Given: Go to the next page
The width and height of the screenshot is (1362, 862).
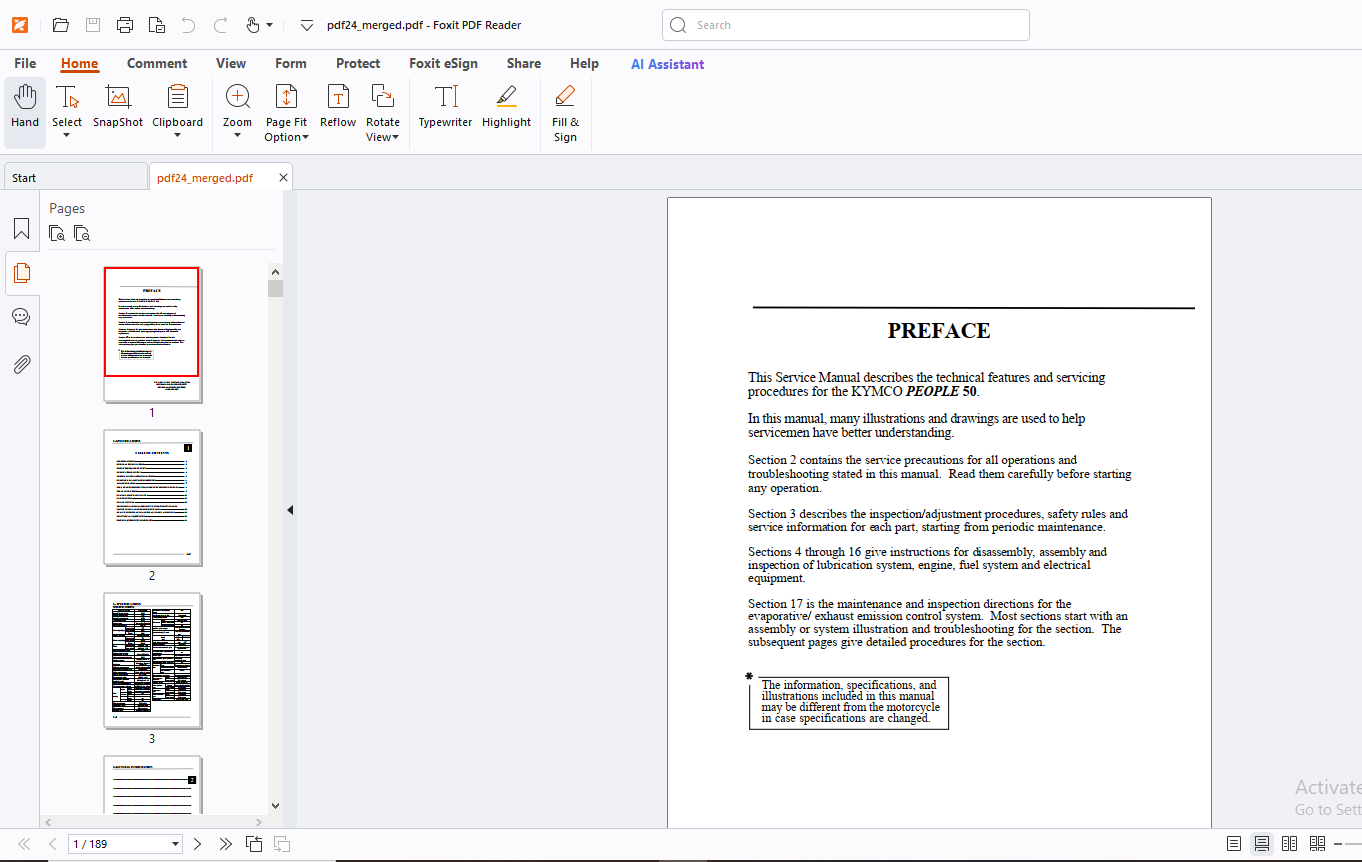Looking at the screenshot, I should point(197,844).
